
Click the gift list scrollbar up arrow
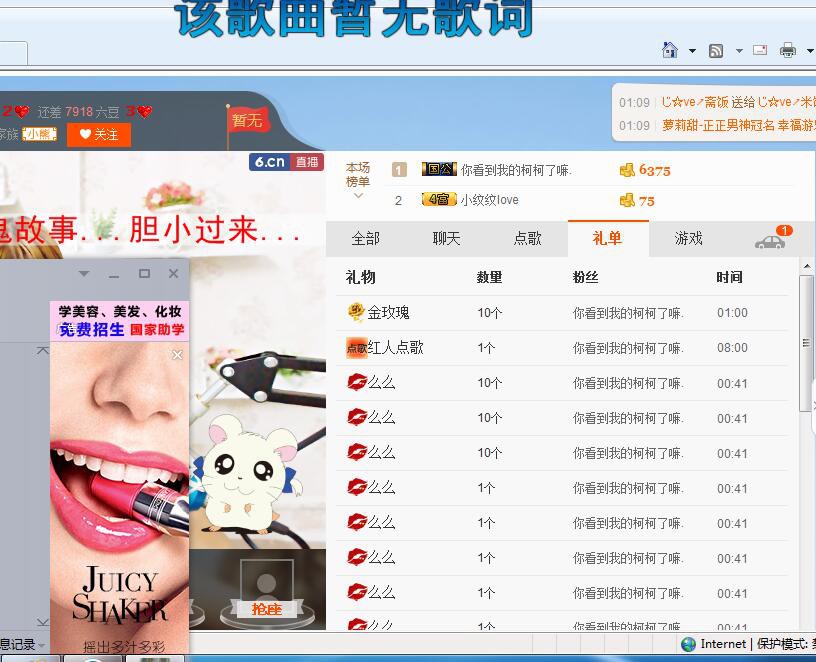click(x=807, y=266)
